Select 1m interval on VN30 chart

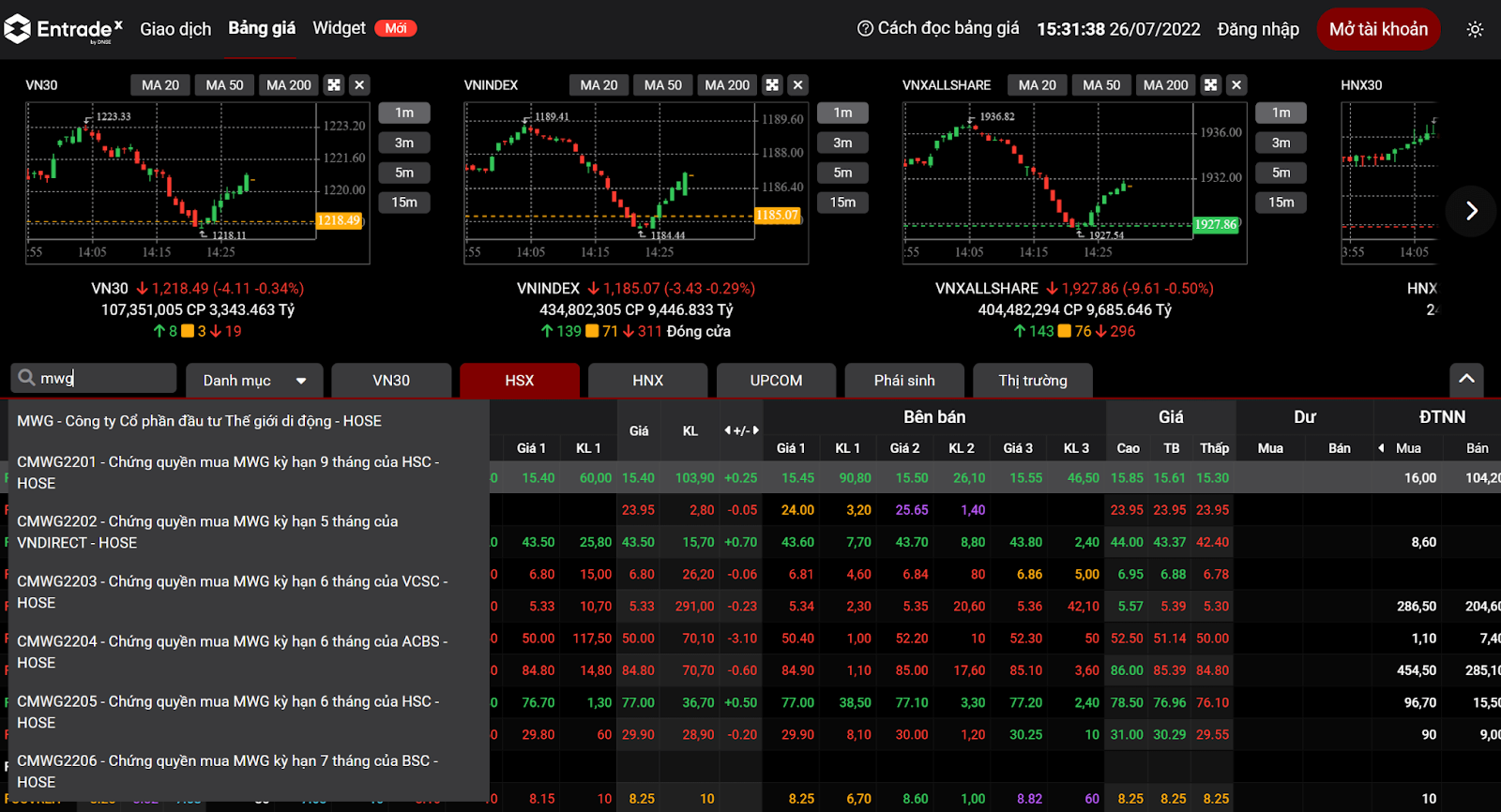(404, 113)
